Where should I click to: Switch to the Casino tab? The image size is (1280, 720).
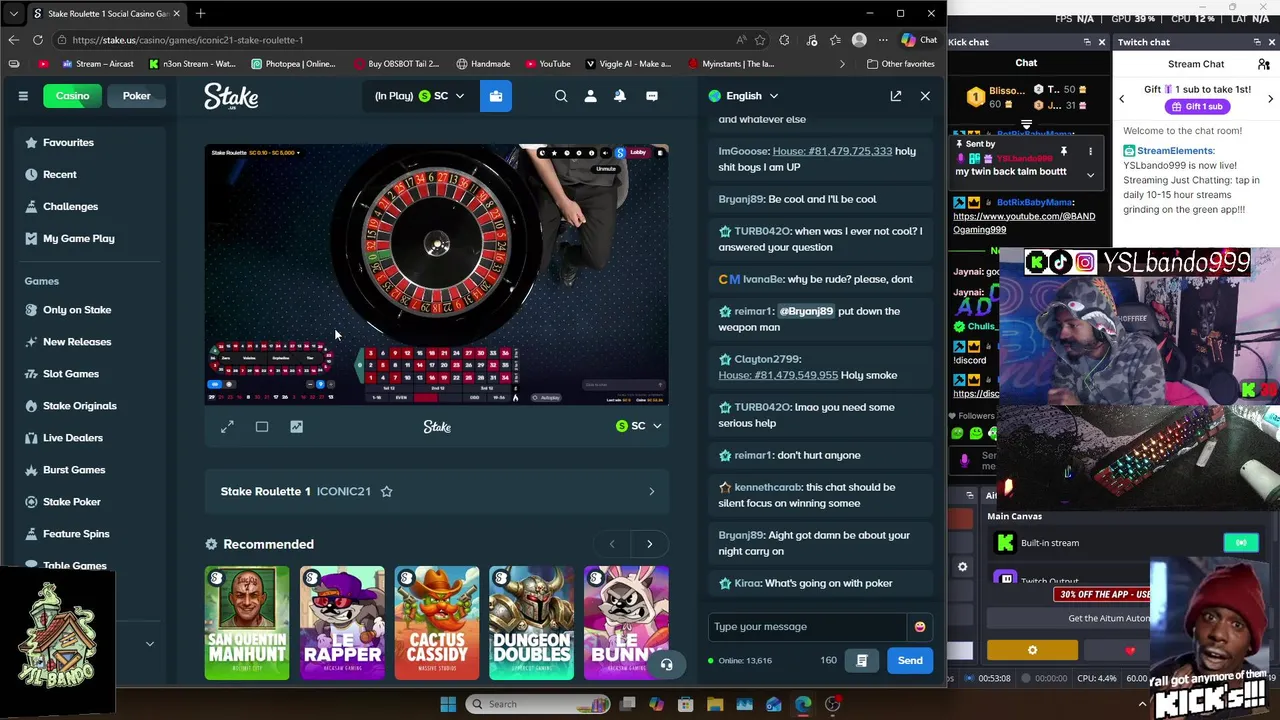coord(72,96)
